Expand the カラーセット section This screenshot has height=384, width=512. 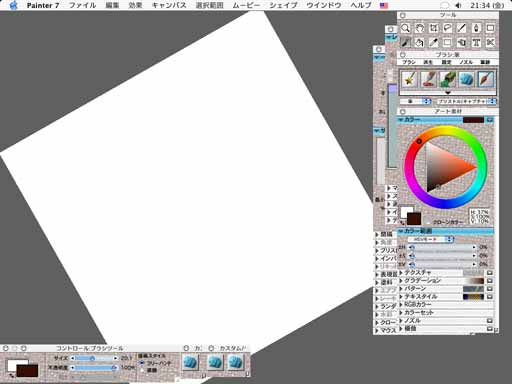(401, 313)
